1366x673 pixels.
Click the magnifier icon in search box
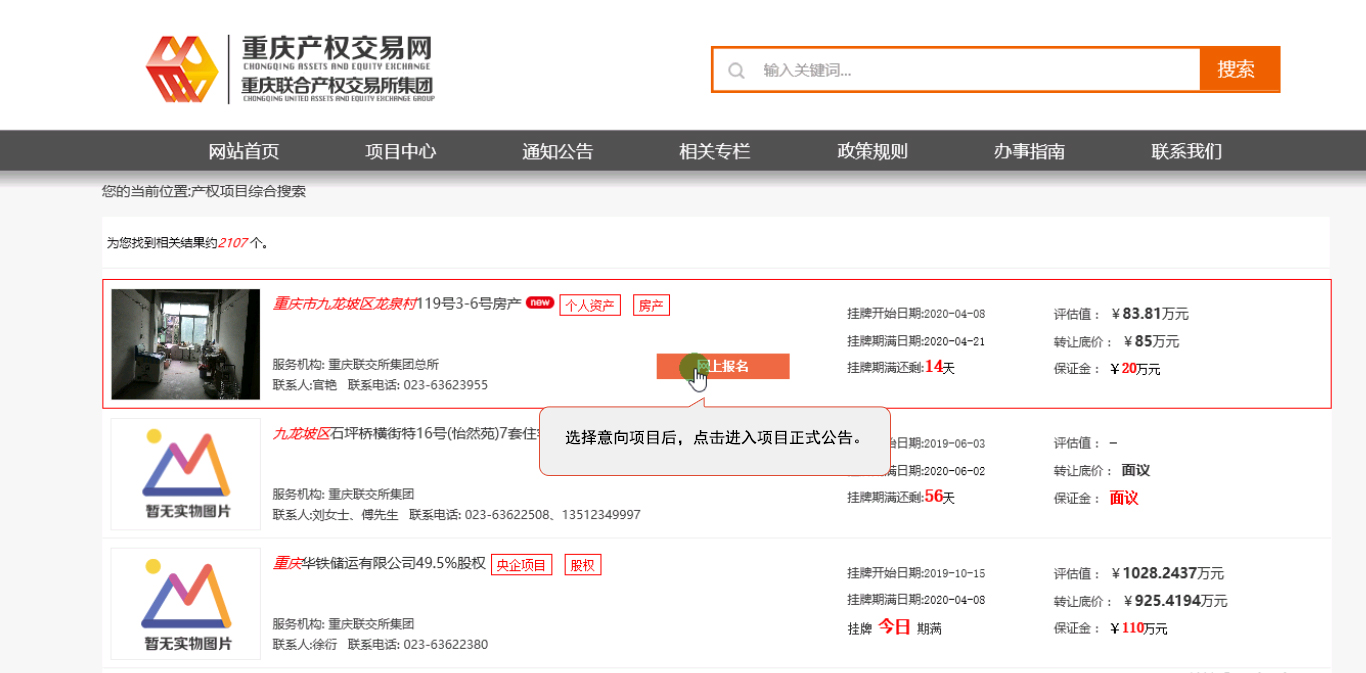[737, 70]
